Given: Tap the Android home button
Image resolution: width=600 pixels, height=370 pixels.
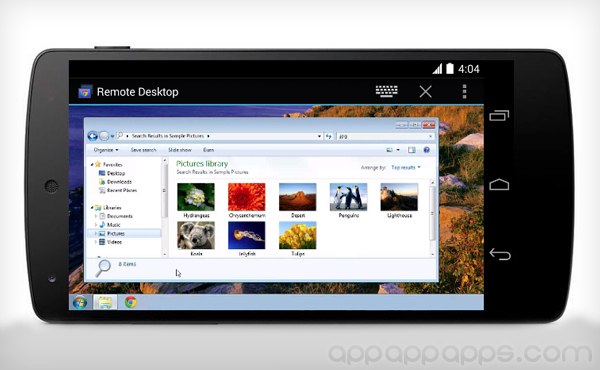Looking at the screenshot, I should 499,184.
